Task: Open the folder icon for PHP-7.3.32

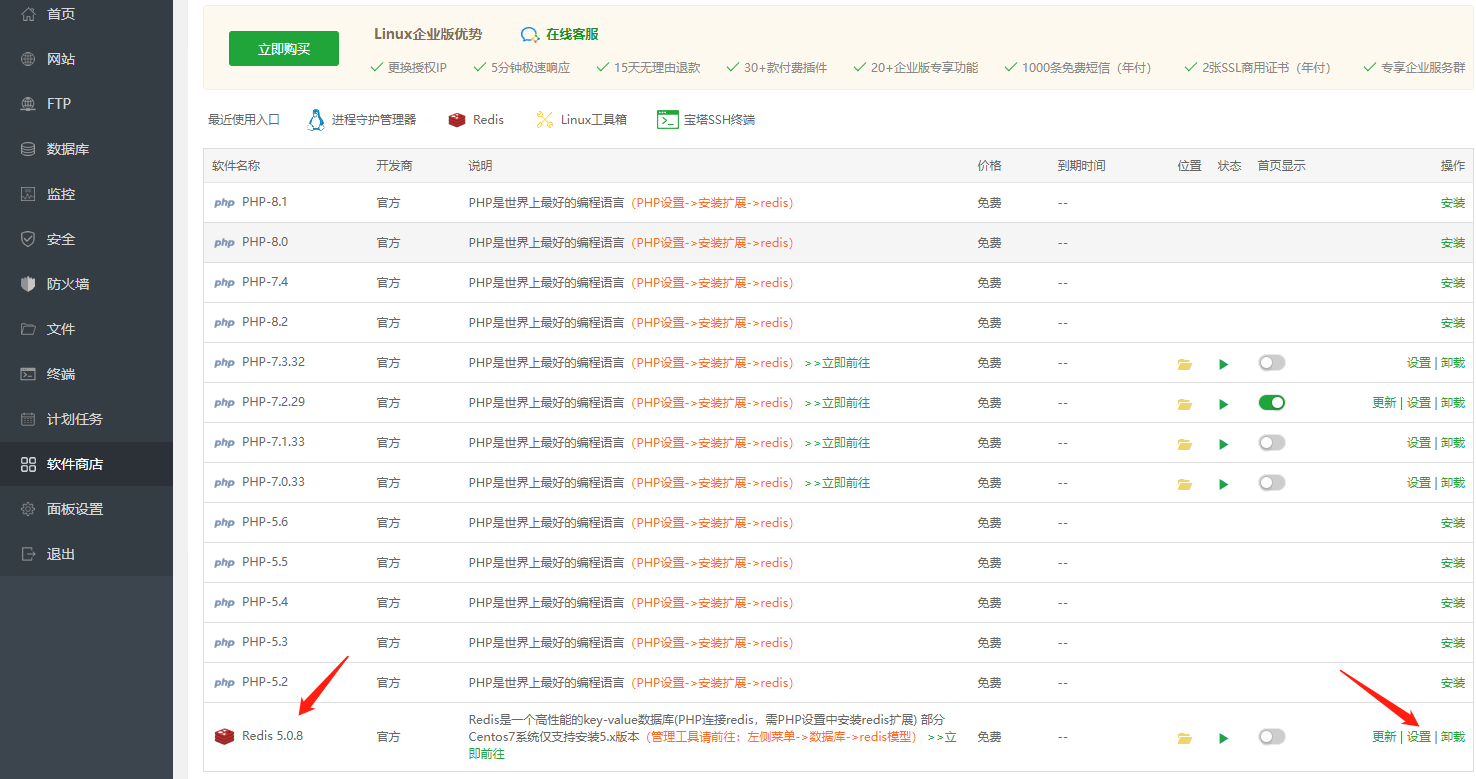Action: point(1185,364)
